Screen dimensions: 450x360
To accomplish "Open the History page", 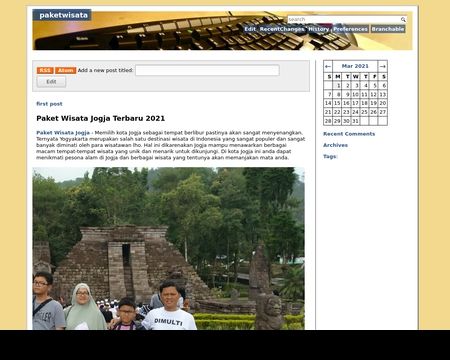I will click(319, 29).
